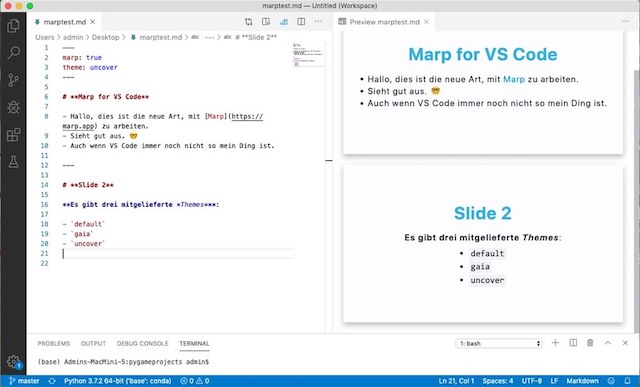The width and height of the screenshot is (640, 387).
Task: Open the Source Control view
Action: (x=13, y=80)
